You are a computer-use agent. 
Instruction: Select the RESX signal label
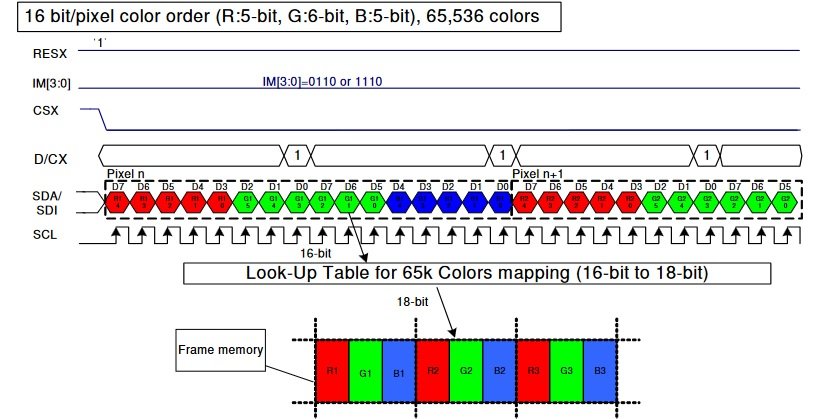coord(50,54)
